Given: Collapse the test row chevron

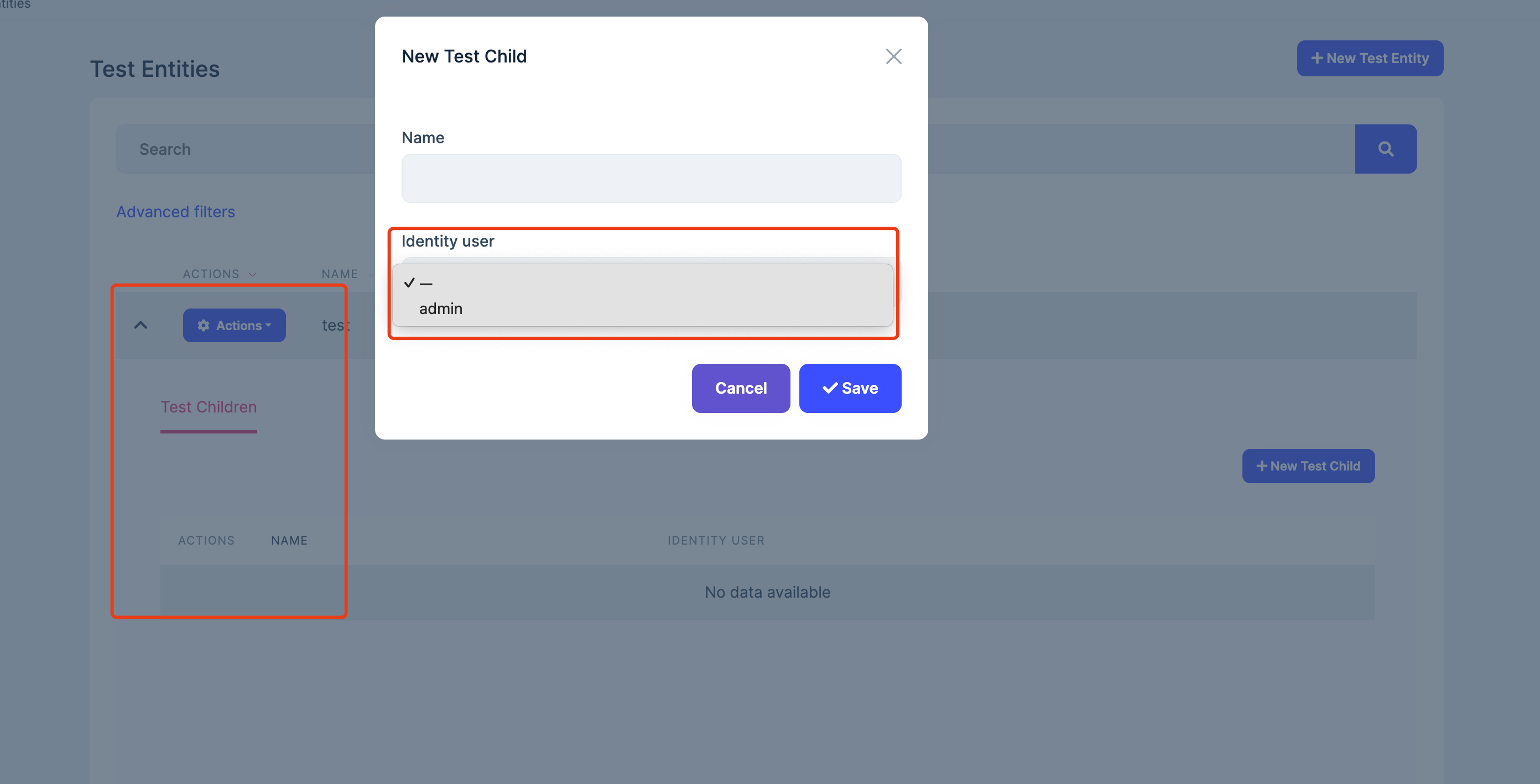Looking at the screenshot, I should pyautogui.click(x=141, y=325).
